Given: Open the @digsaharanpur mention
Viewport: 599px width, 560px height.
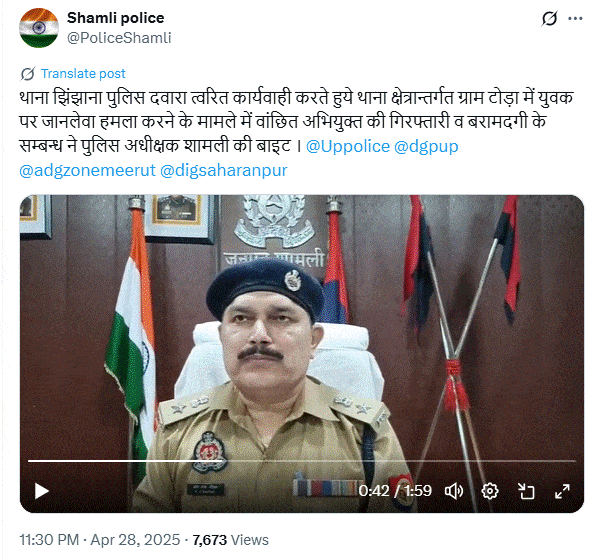Looking at the screenshot, I should [x=223, y=171].
